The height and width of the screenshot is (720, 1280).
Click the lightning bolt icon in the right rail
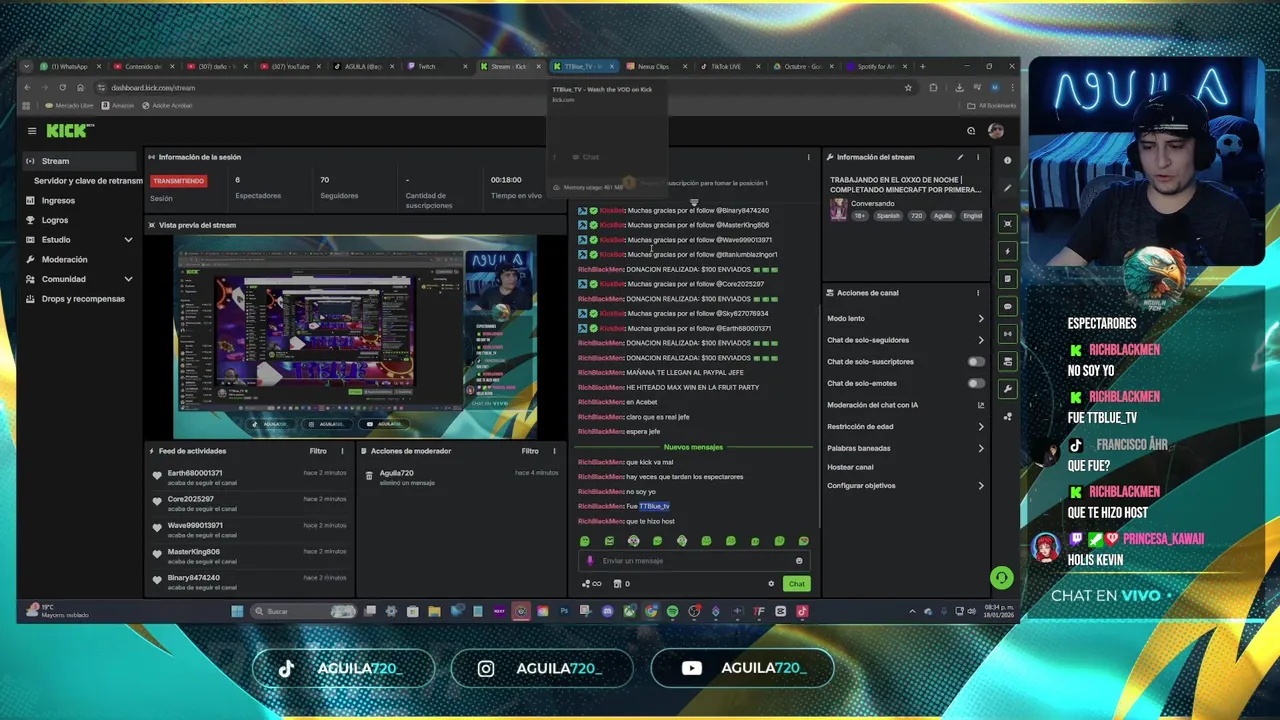(x=1007, y=251)
